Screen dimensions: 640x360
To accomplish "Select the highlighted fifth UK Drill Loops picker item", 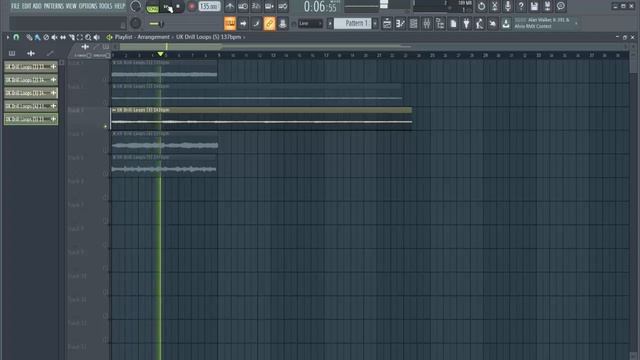I will pyautogui.click(x=31, y=119).
